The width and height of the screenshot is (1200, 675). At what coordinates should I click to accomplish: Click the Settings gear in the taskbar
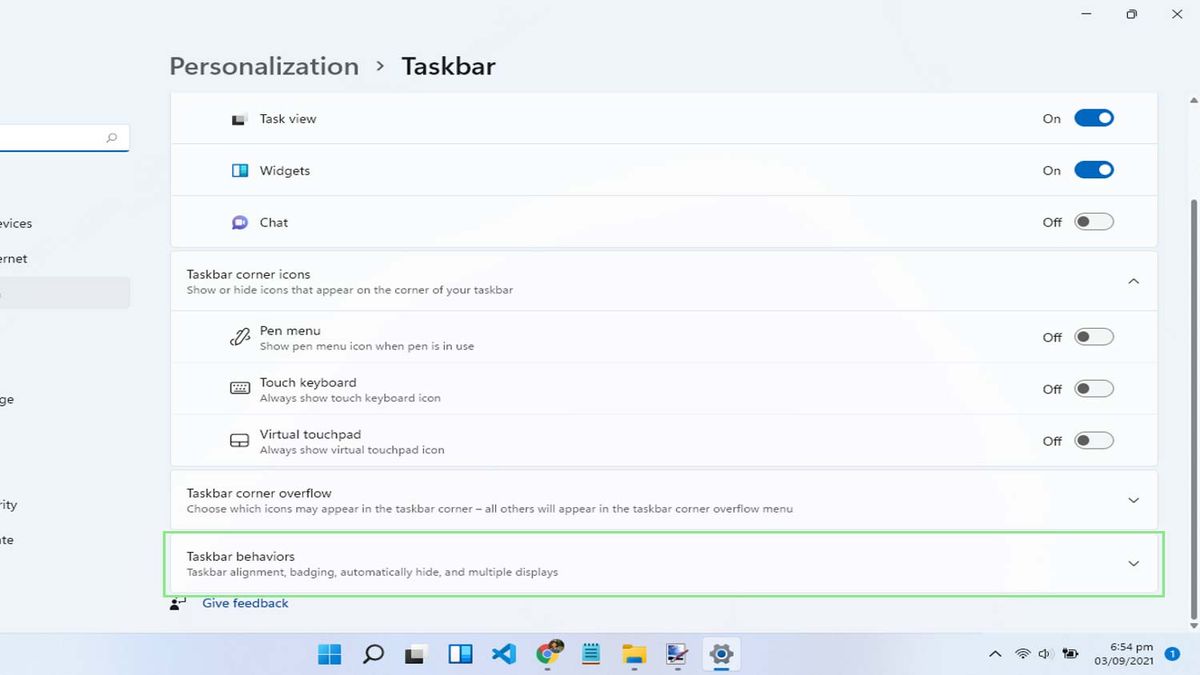tap(720, 653)
